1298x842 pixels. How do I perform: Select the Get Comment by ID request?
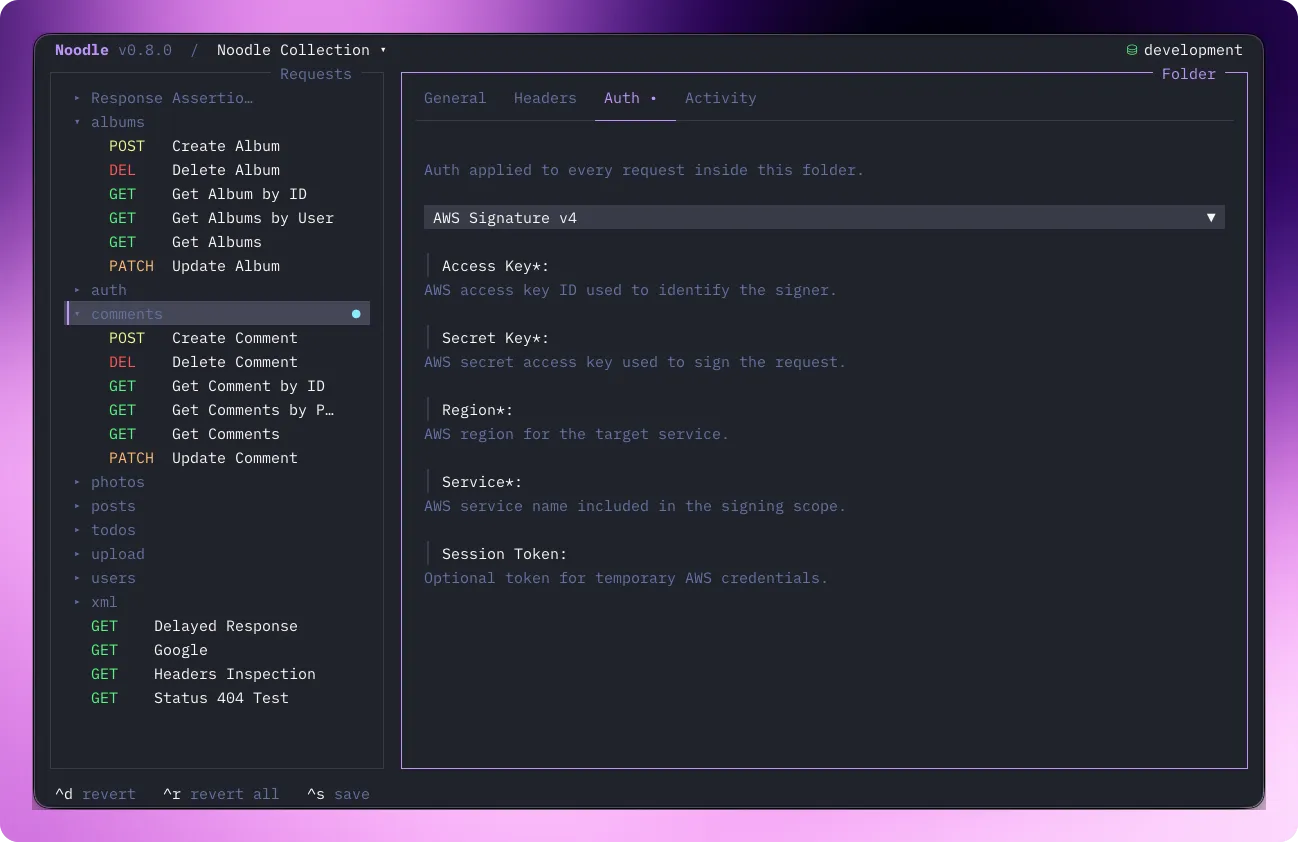coord(218,386)
